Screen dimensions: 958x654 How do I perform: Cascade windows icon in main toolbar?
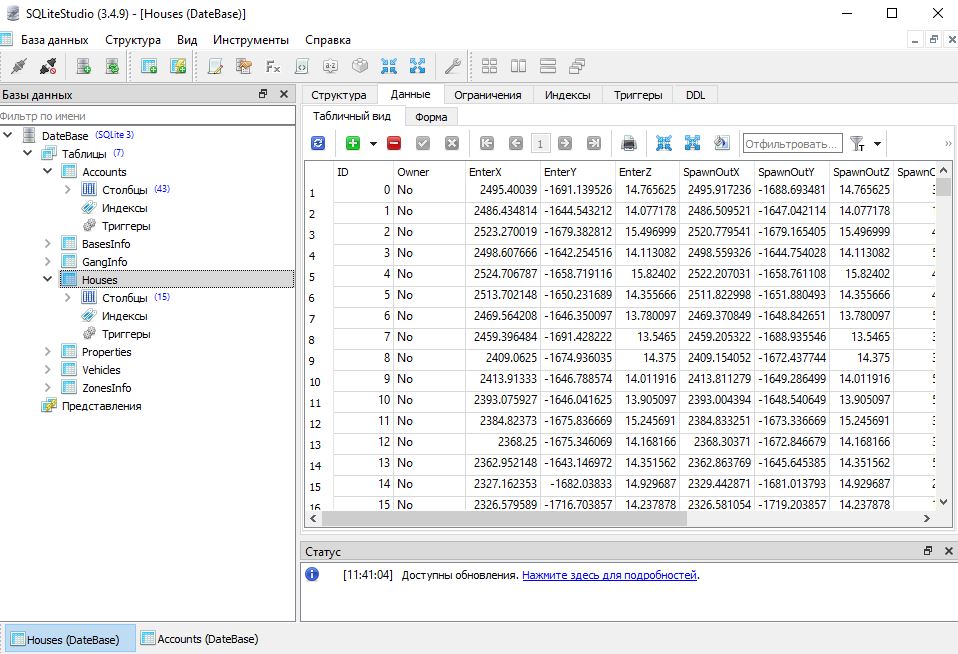(x=577, y=66)
